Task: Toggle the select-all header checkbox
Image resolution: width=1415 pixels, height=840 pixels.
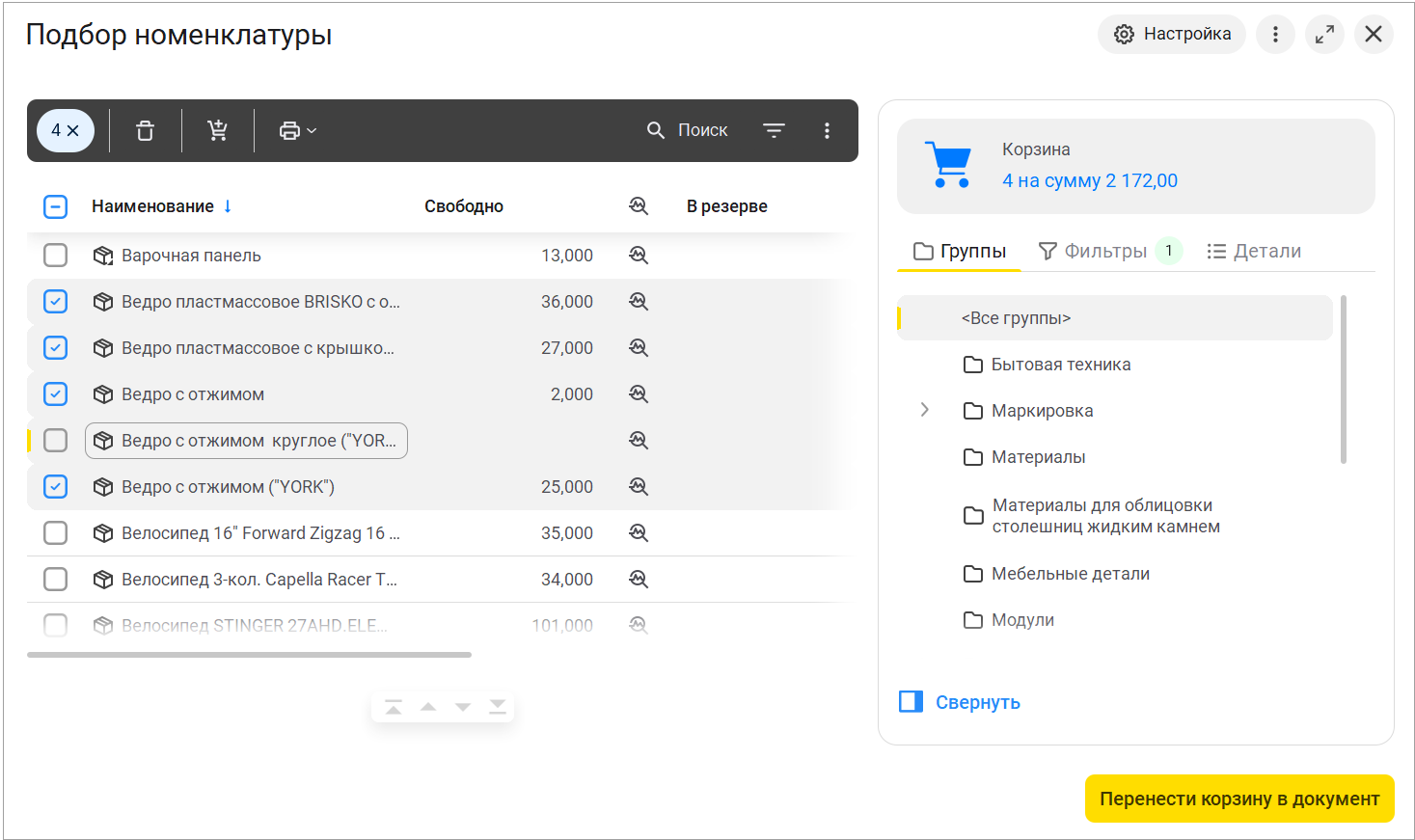Action: click(x=56, y=206)
